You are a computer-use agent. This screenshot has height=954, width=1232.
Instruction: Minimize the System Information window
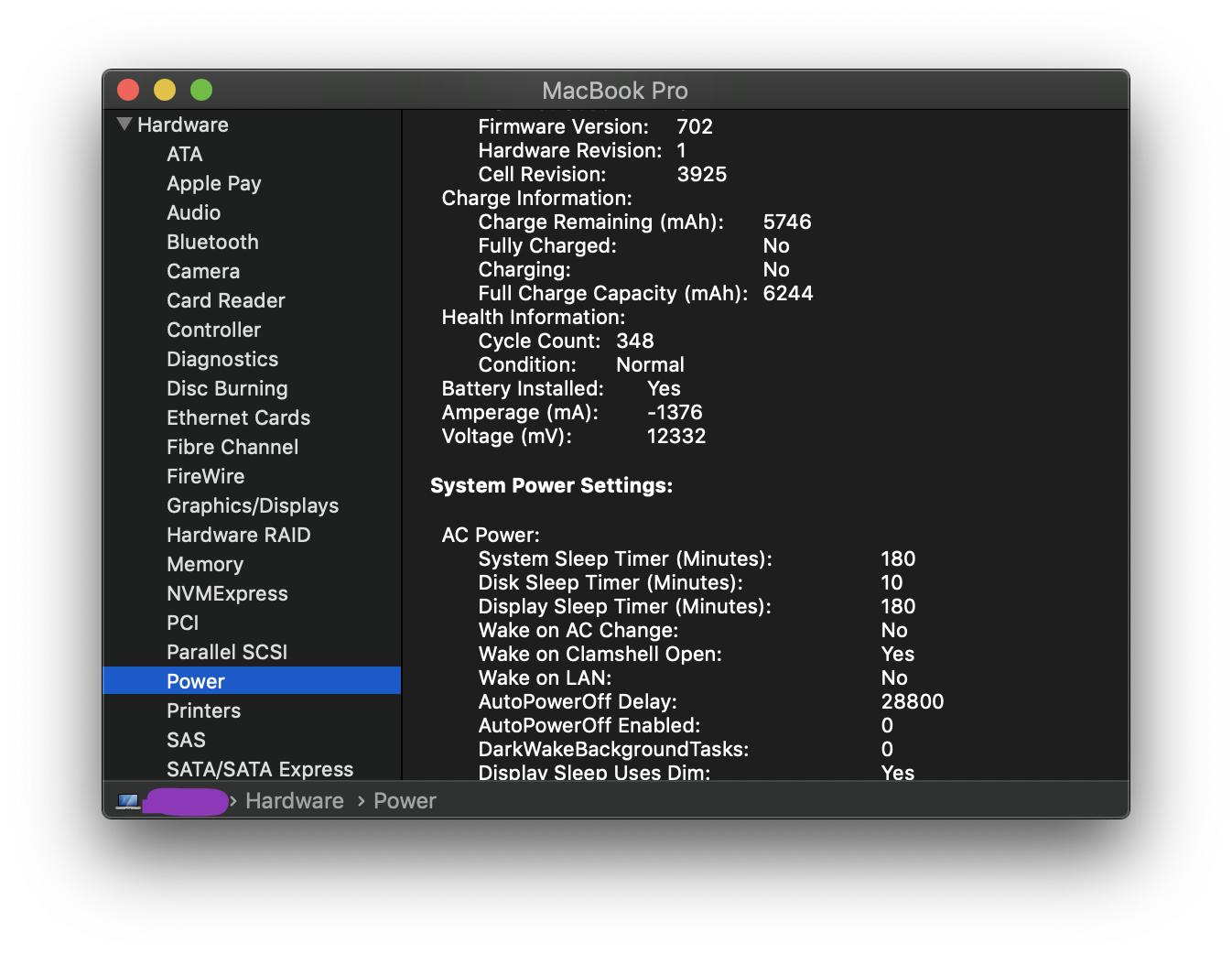tap(165, 90)
